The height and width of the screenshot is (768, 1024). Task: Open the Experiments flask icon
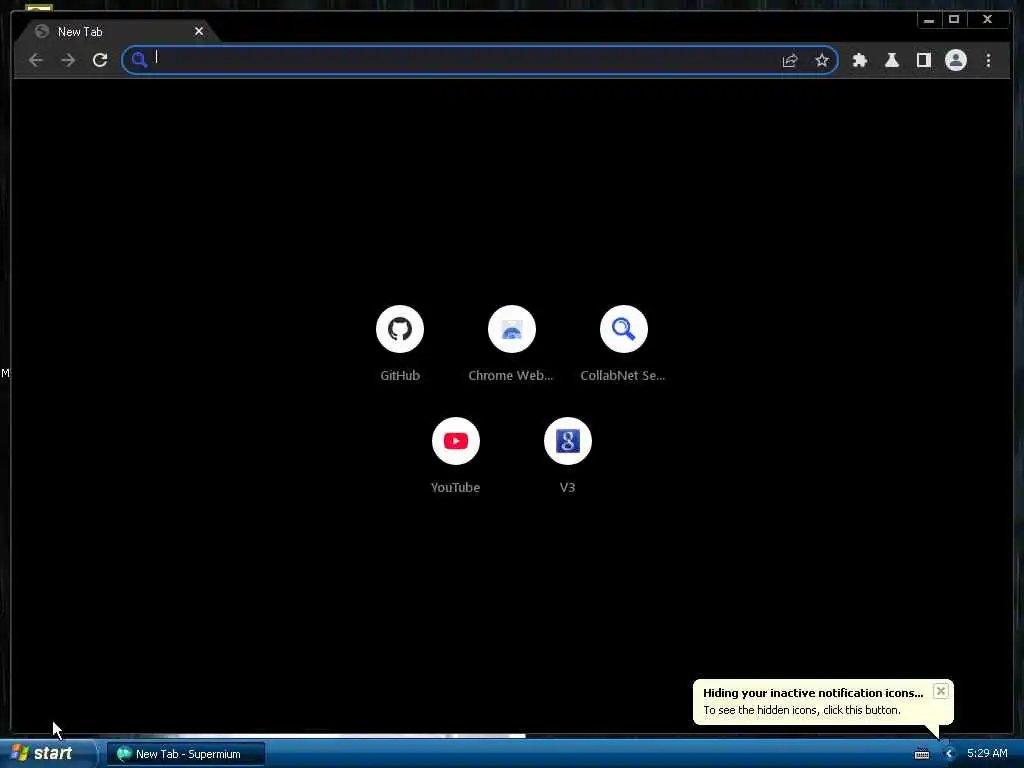pyautogui.click(x=891, y=61)
